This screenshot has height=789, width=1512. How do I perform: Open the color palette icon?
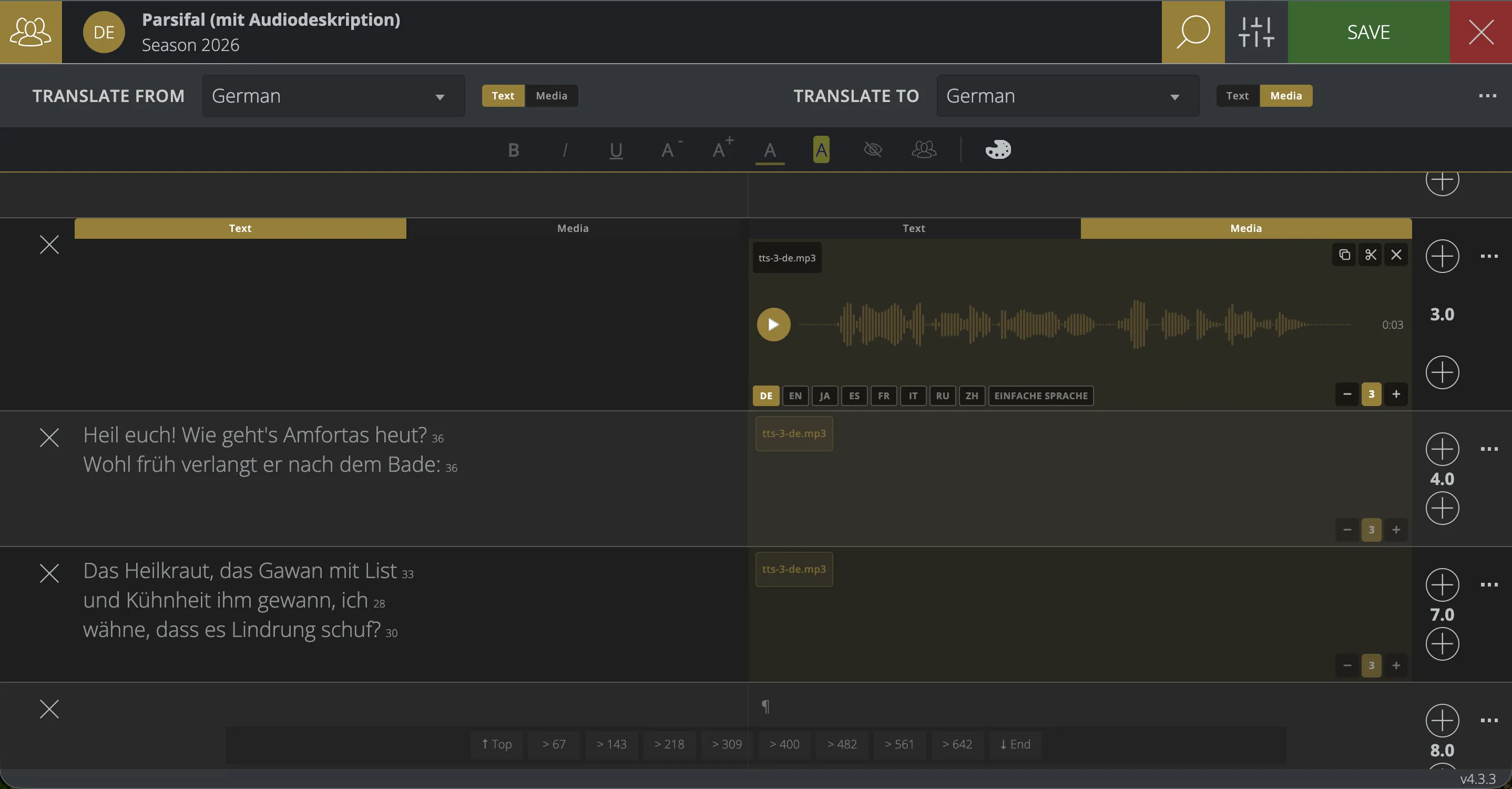coord(998,150)
